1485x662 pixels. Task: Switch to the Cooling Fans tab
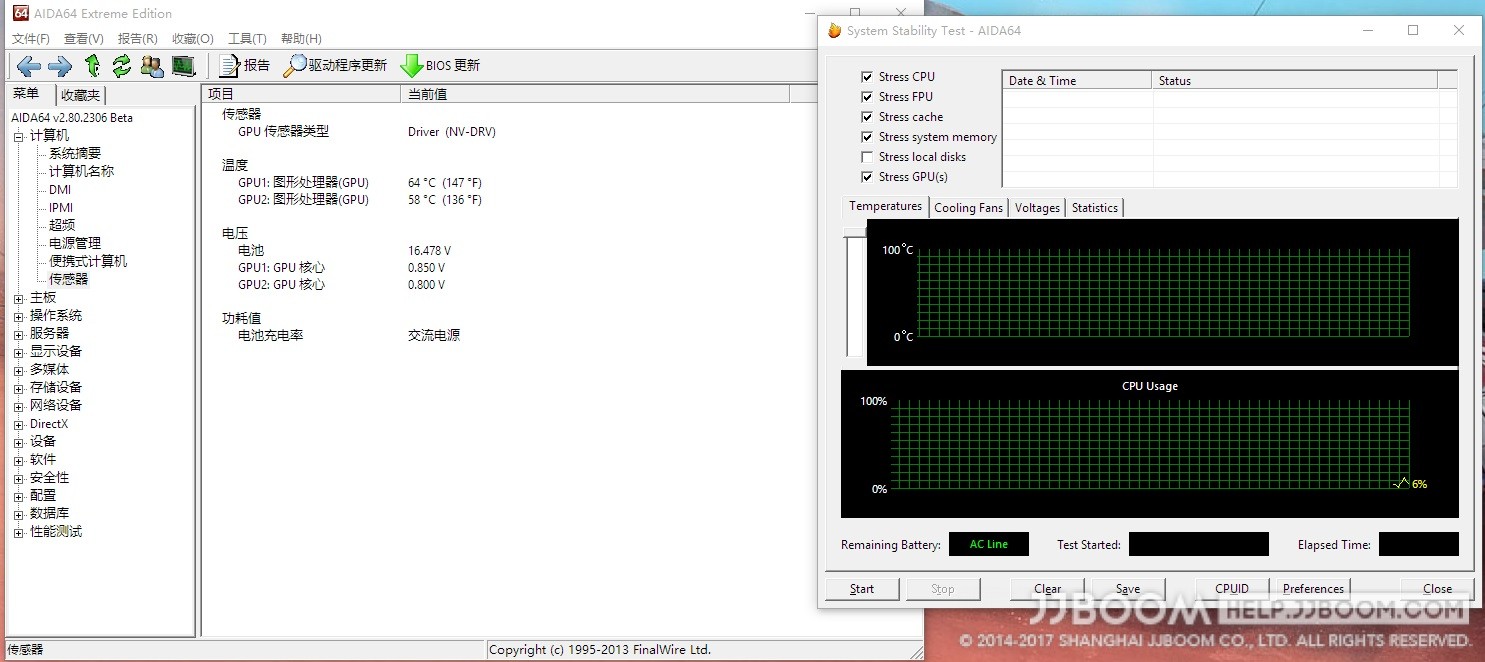(967, 208)
